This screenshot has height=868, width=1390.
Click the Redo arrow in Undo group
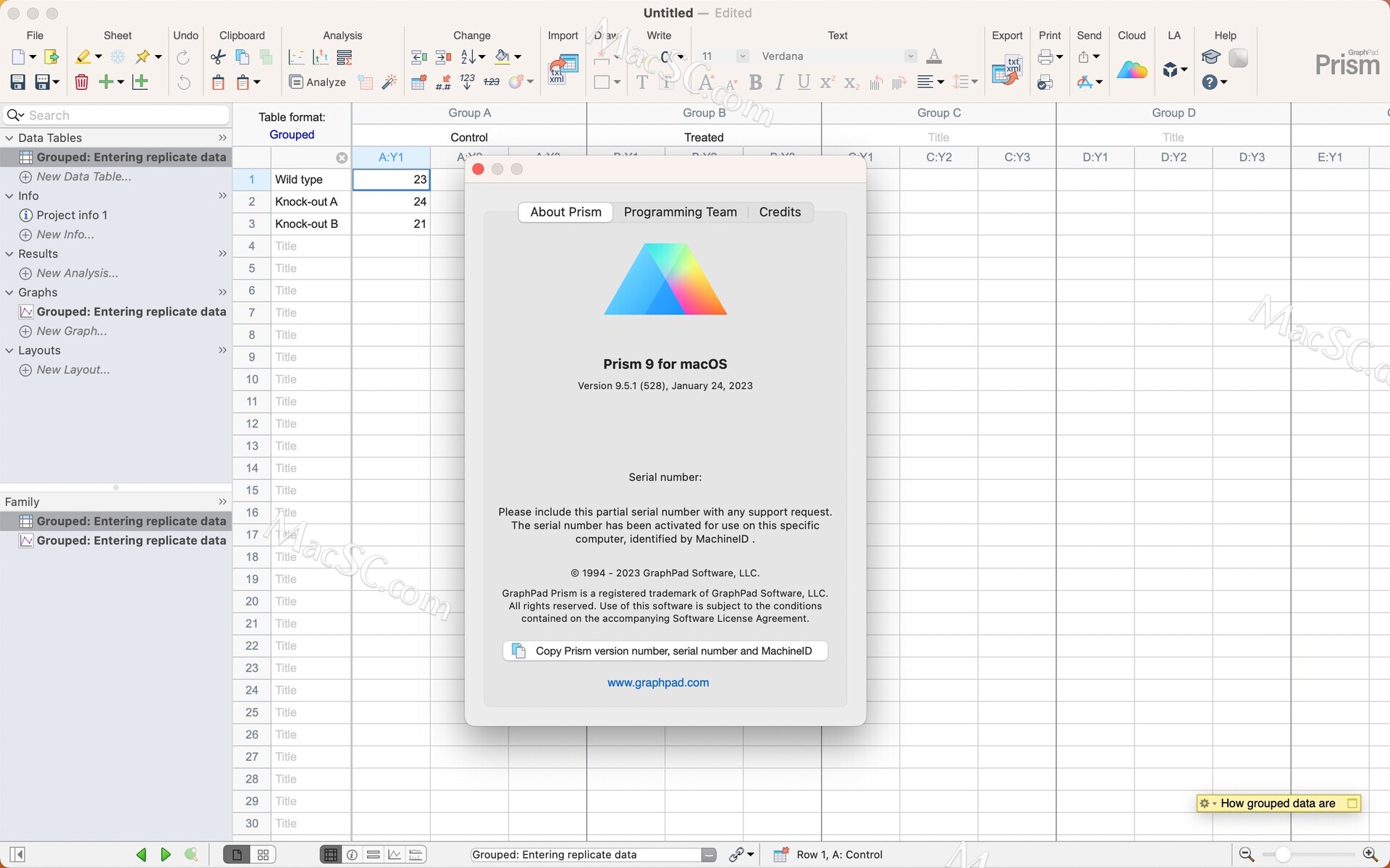(184, 56)
